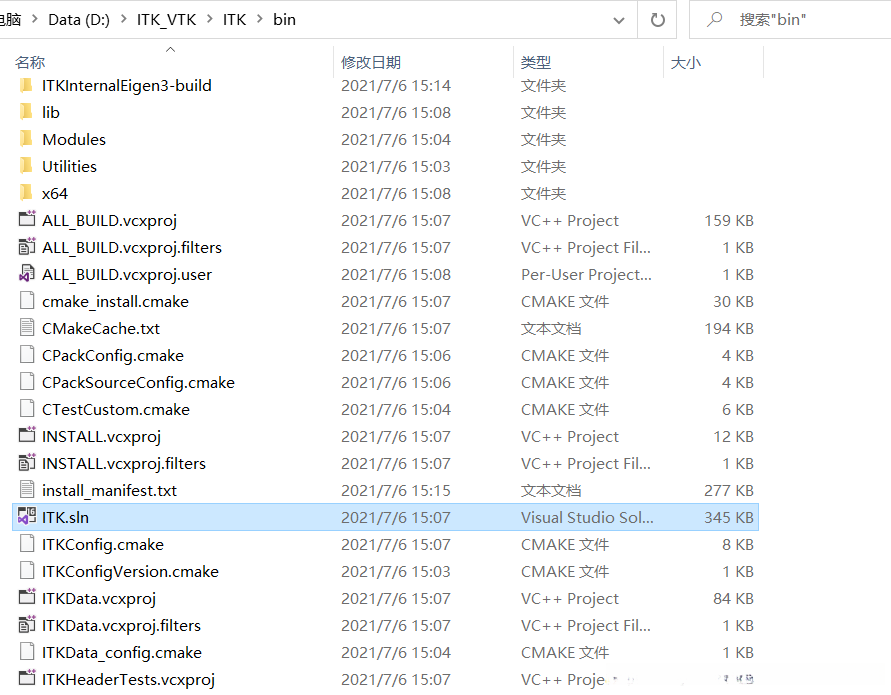Click the 30 KB size cell

(x=734, y=302)
